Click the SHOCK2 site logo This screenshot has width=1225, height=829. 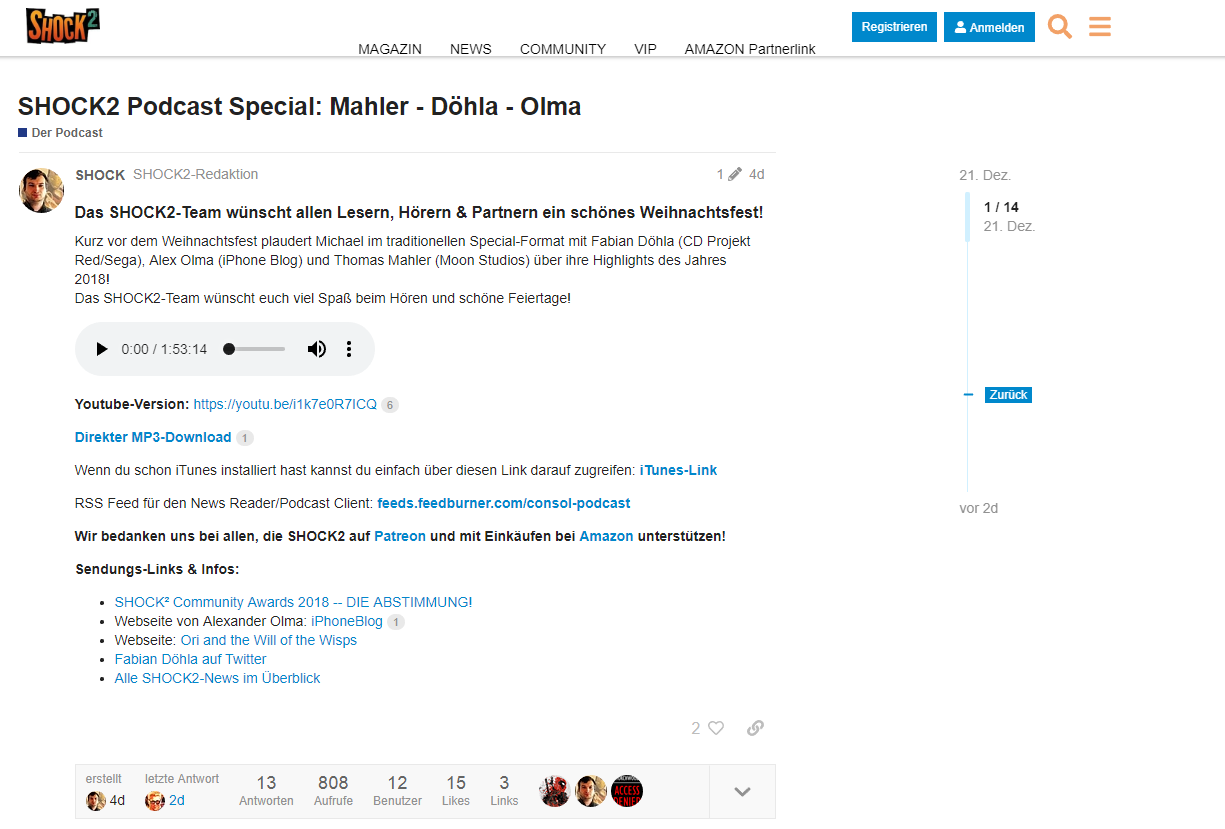click(x=63, y=26)
